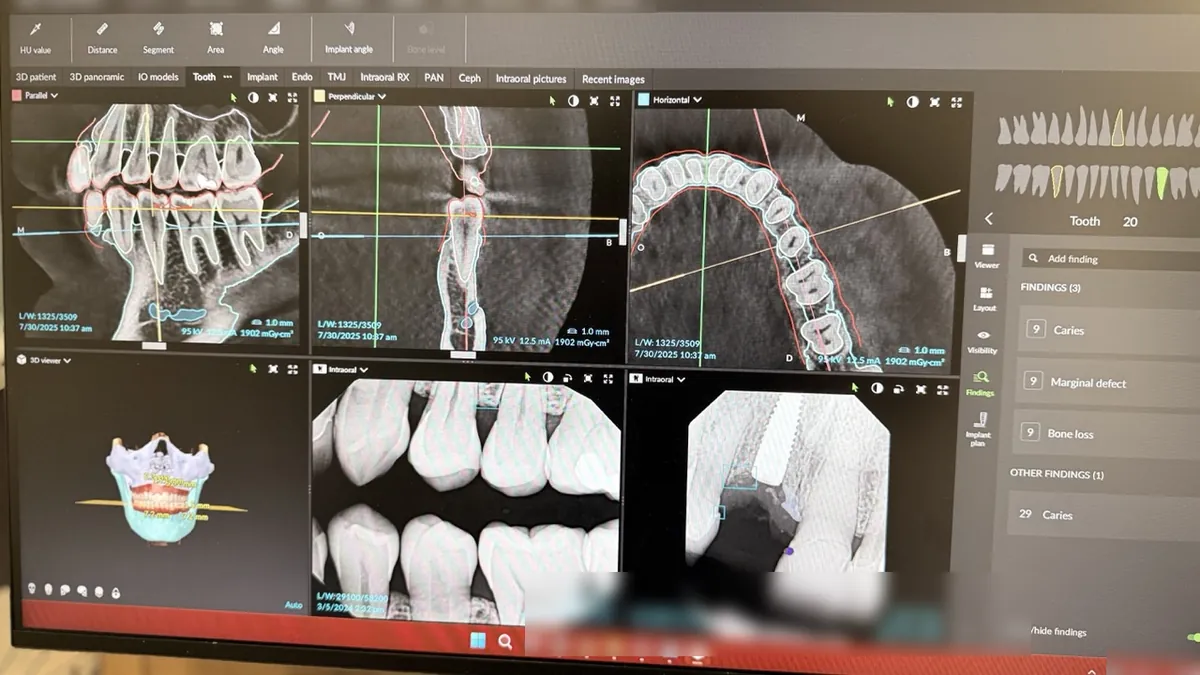Select the Implant angle tool

[349, 37]
